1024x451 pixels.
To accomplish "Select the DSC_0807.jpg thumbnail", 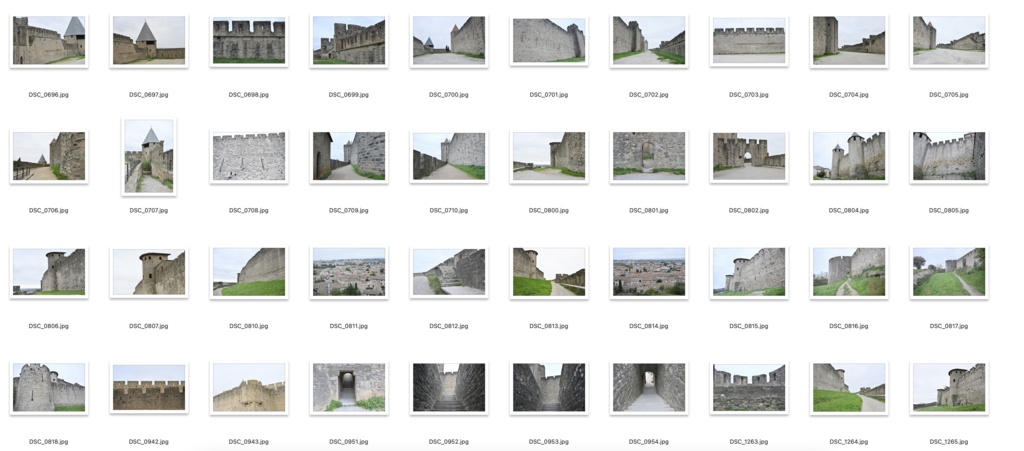I will click(x=149, y=272).
